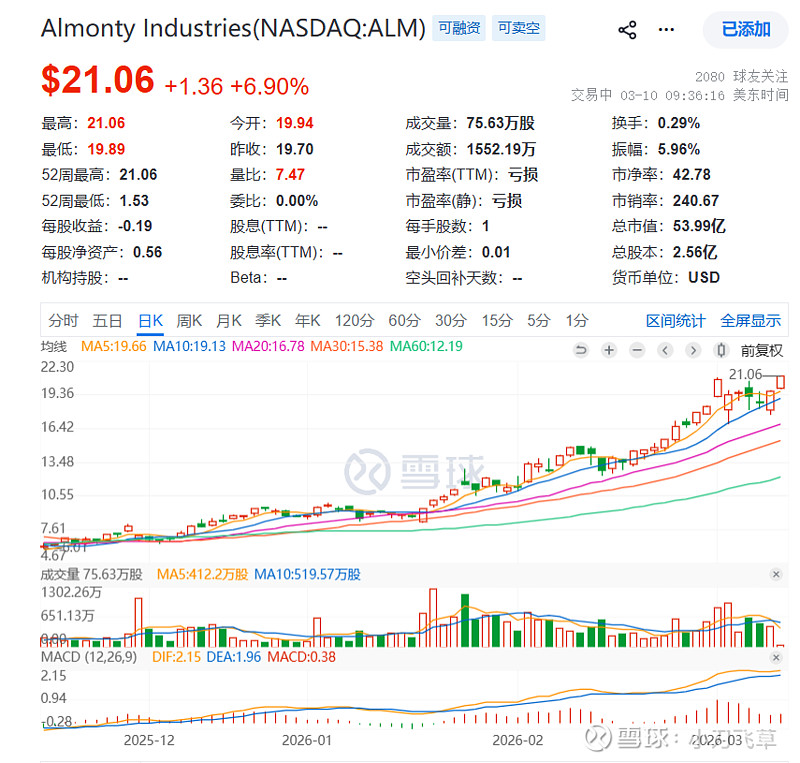Click the 成交额 1552.19万 value
The width and height of the screenshot is (800, 763).
coord(501,149)
